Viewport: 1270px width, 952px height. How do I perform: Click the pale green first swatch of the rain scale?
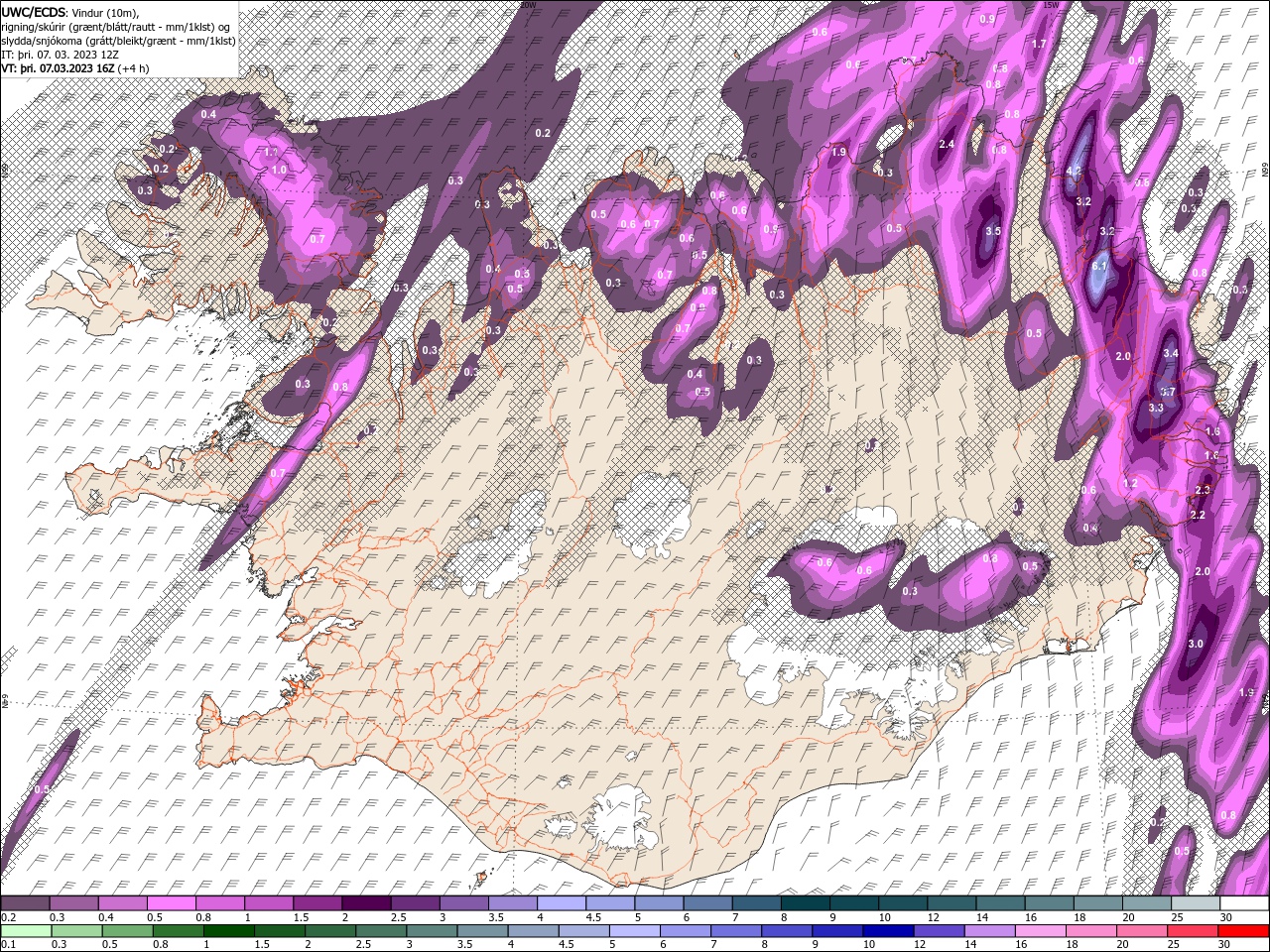tap(26, 931)
